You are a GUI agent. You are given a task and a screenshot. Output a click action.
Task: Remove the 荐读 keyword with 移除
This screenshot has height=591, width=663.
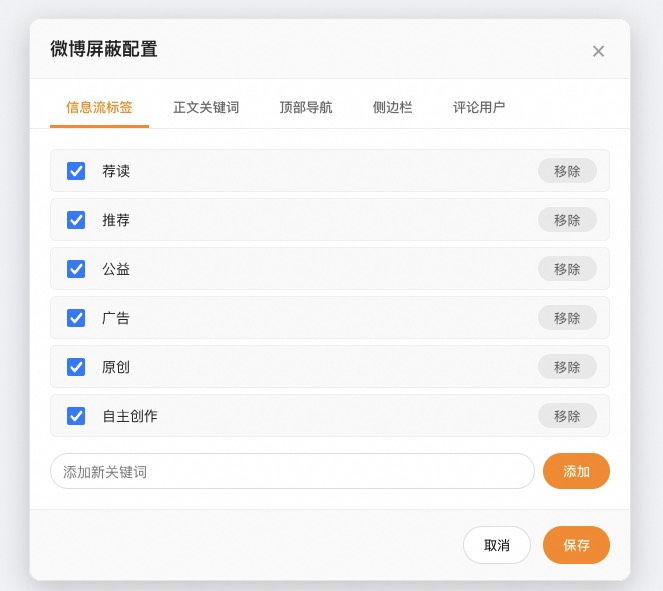(x=567, y=171)
